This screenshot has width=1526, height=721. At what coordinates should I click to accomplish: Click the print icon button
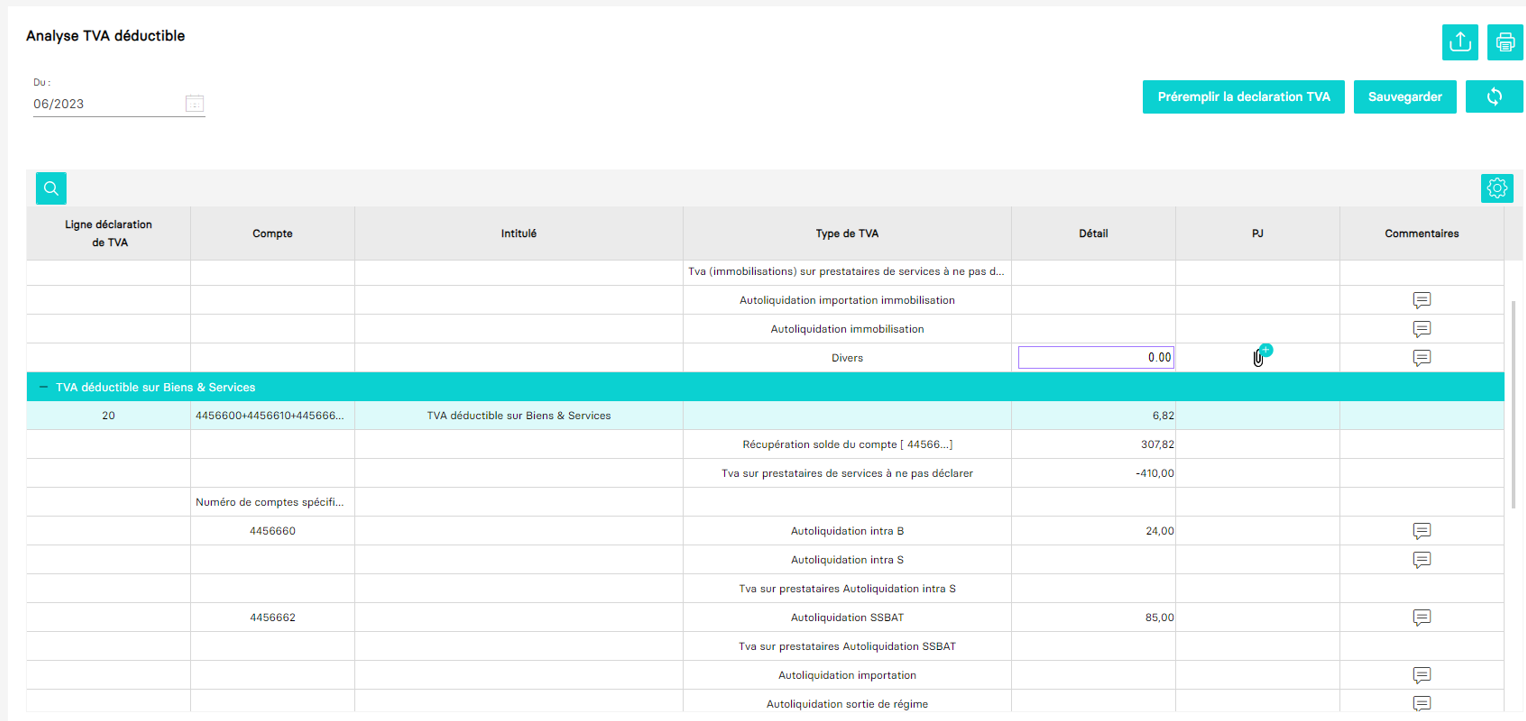pyautogui.click(x=1505, y=42)
